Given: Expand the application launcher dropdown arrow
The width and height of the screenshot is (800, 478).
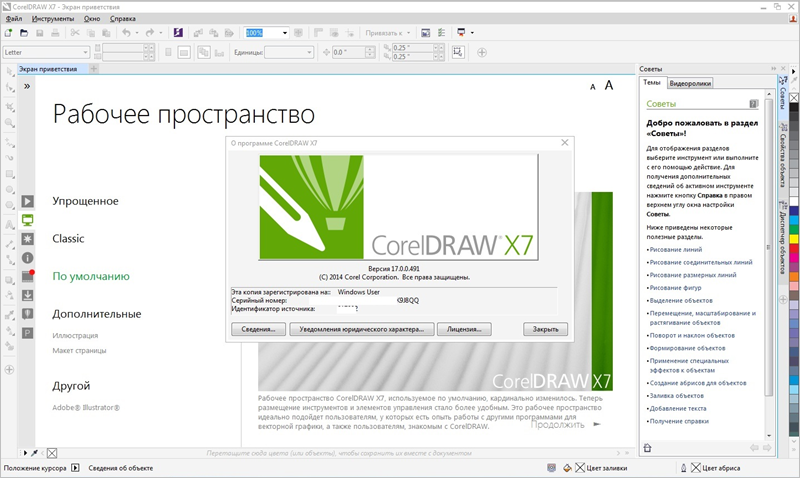Looking at the screenshot, I should tap(472, 33).
